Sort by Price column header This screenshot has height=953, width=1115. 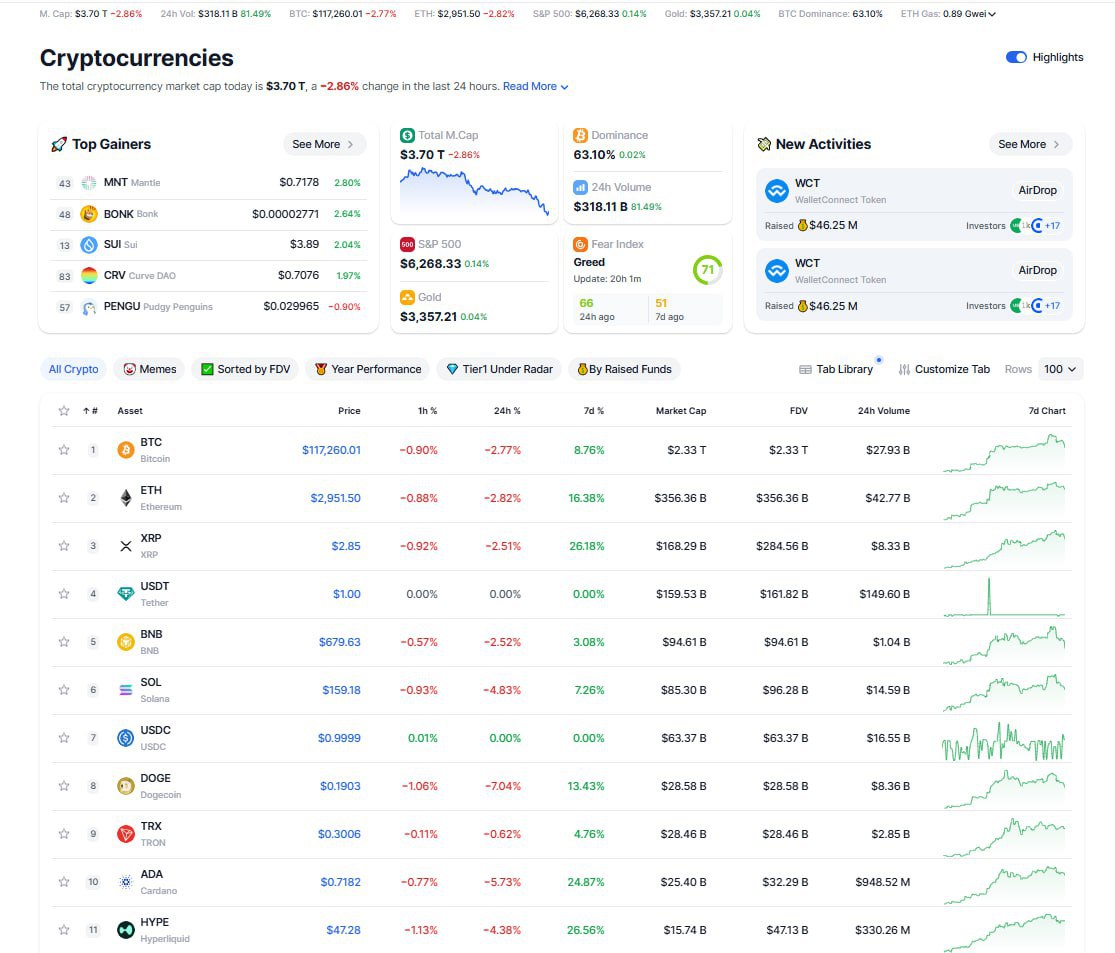point(349,411)
